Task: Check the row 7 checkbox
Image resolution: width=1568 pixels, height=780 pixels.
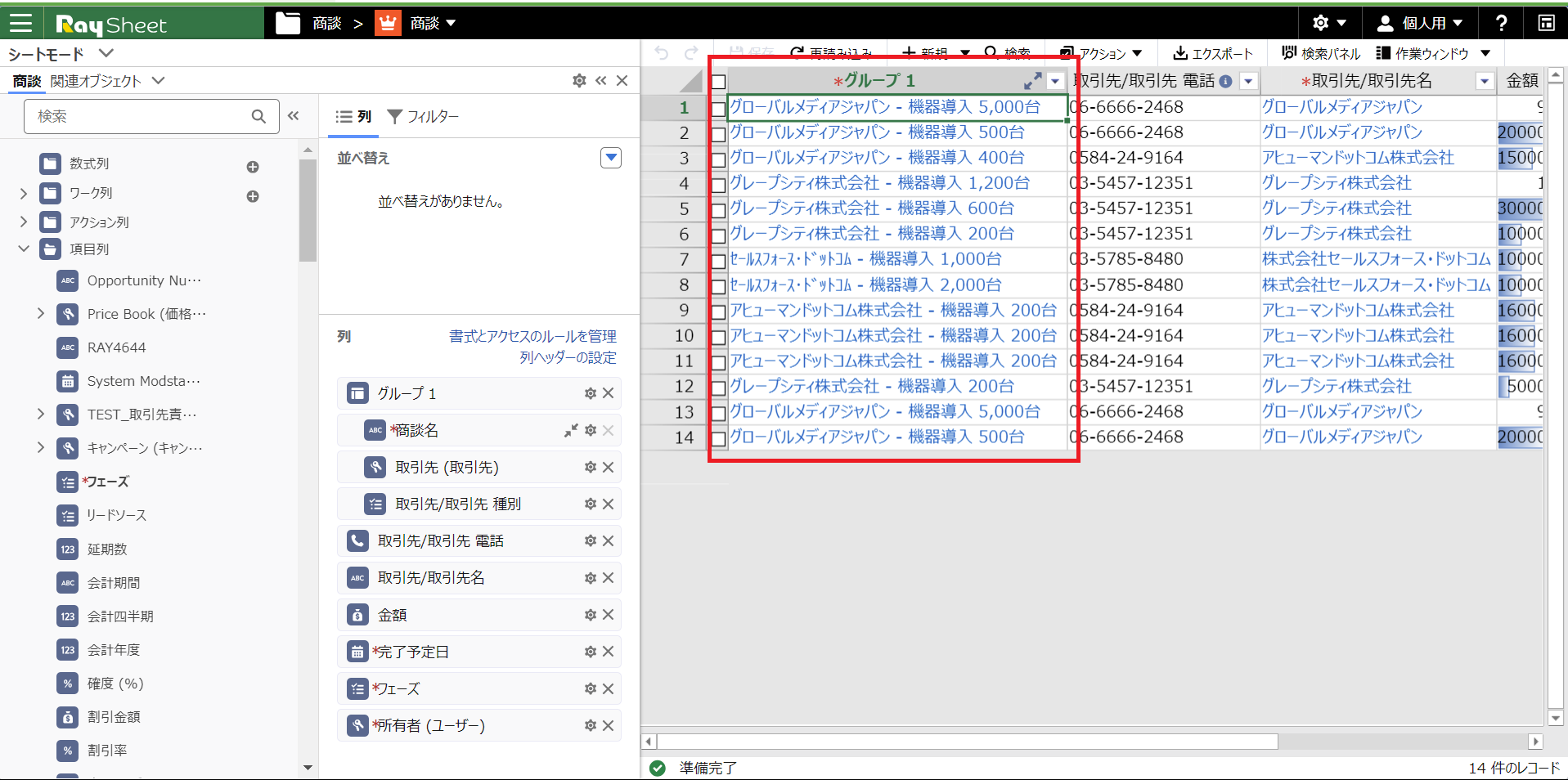Action: [x=718, y=261]
